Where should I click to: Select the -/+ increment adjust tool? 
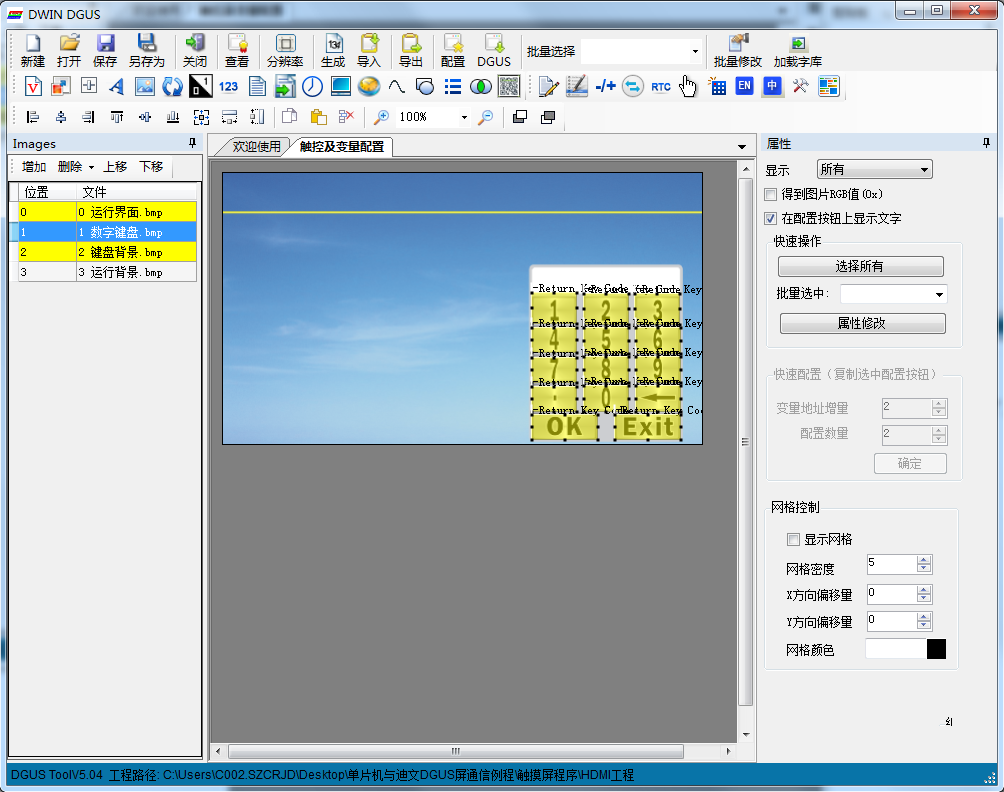click(605, 86)
